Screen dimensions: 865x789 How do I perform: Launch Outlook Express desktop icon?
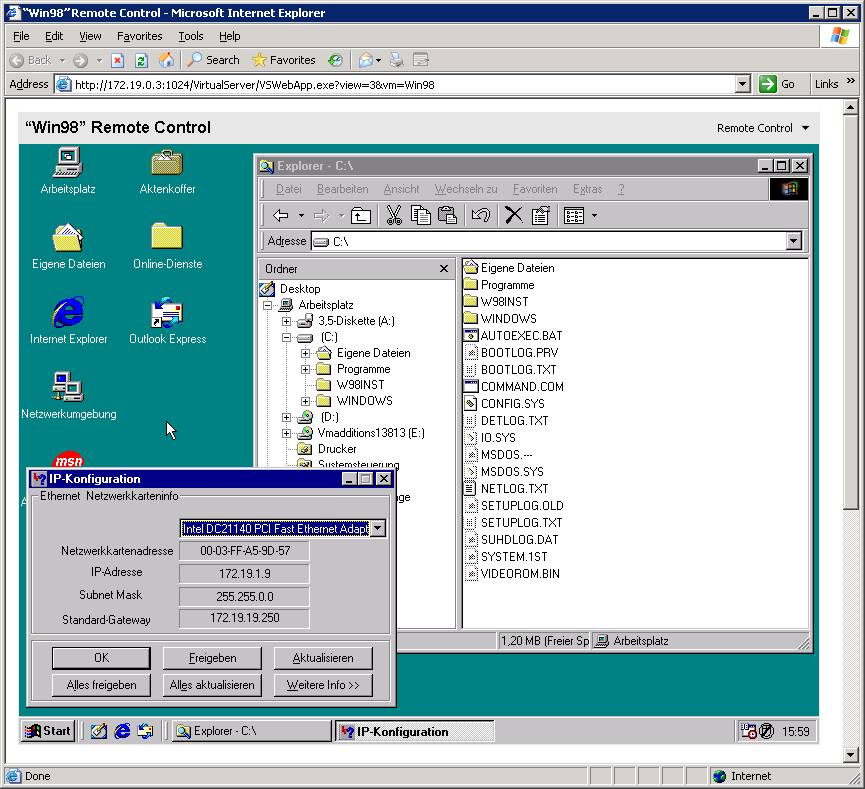167,321
